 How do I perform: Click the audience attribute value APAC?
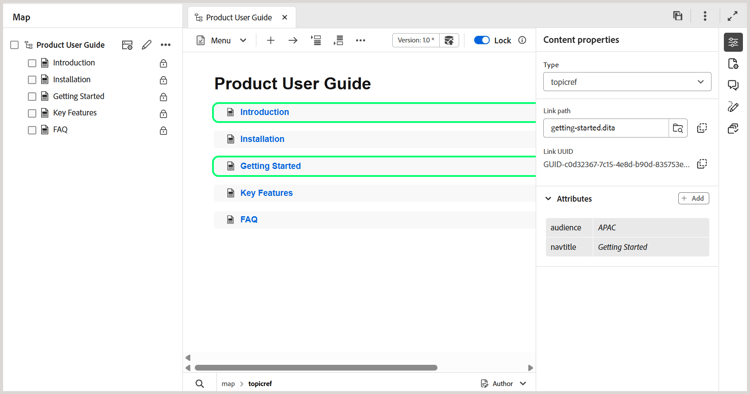[607, 228]
